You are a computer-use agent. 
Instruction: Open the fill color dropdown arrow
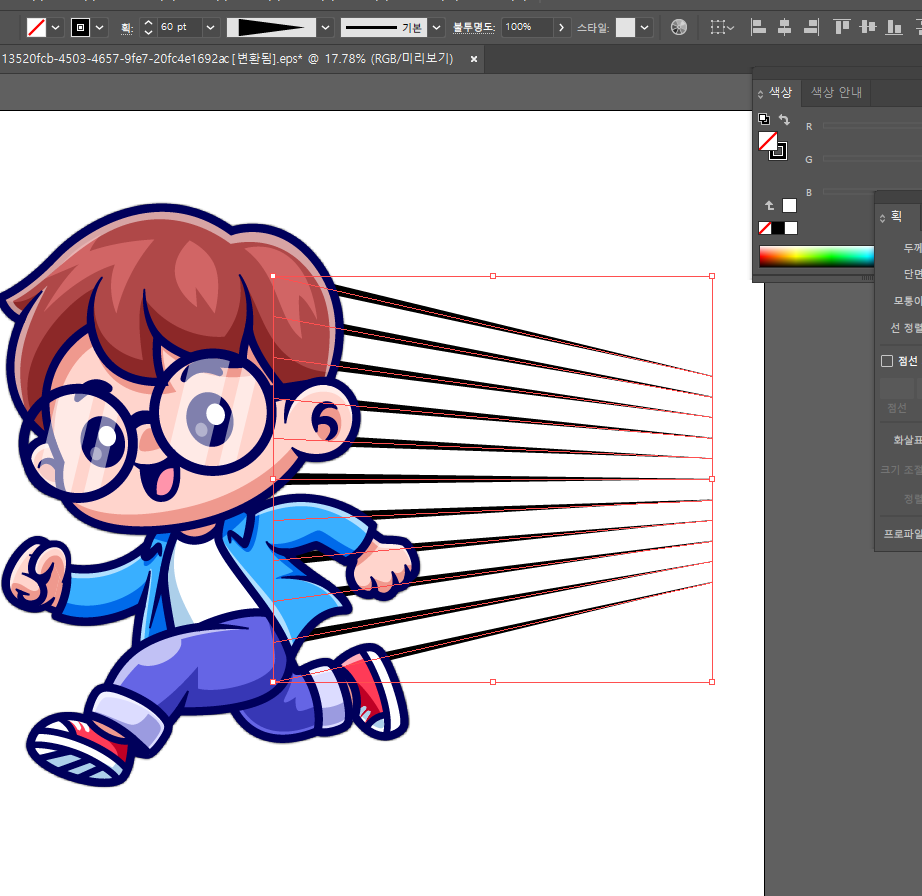click(x=56, y=28)
